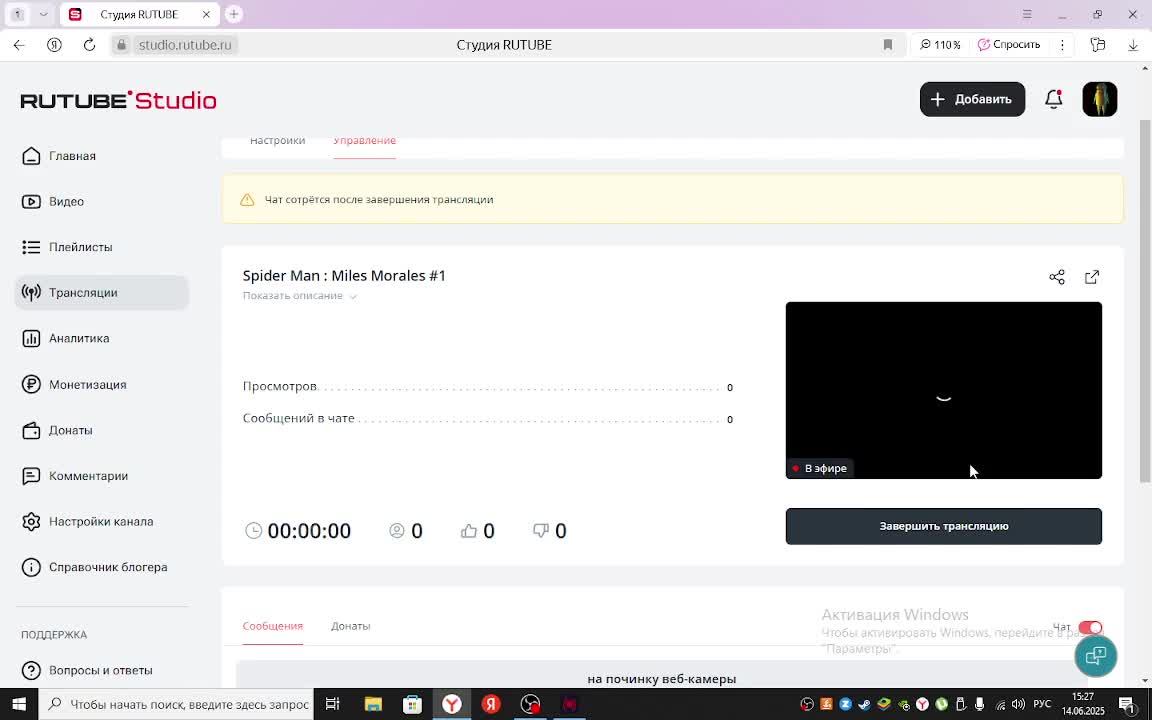1152x720 pixels.
Task: Go to the Видео section
Action: tap(66, 201)
